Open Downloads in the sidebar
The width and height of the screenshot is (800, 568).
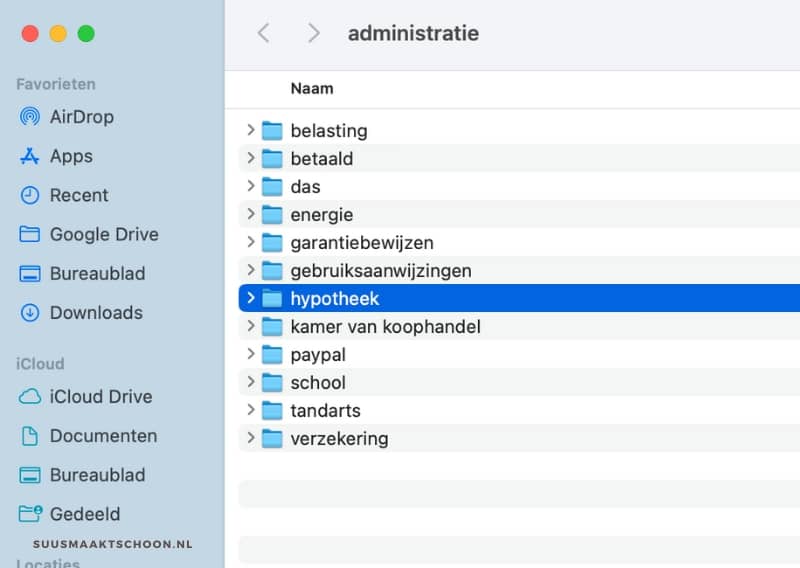tap(95, 312)
